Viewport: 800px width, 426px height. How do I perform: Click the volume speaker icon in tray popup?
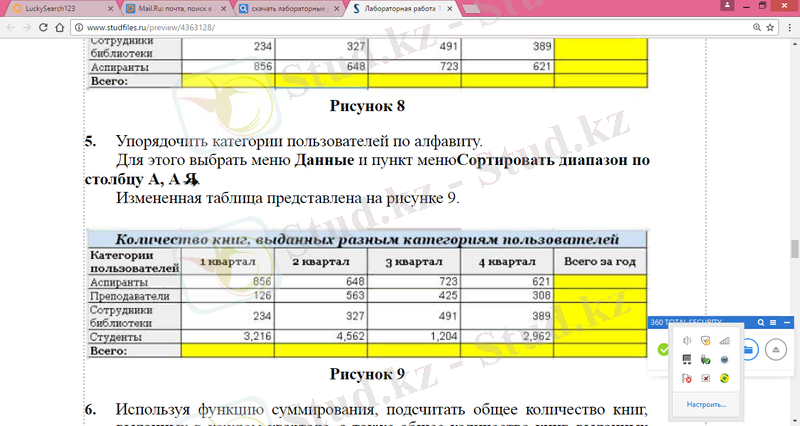[686, 341]
